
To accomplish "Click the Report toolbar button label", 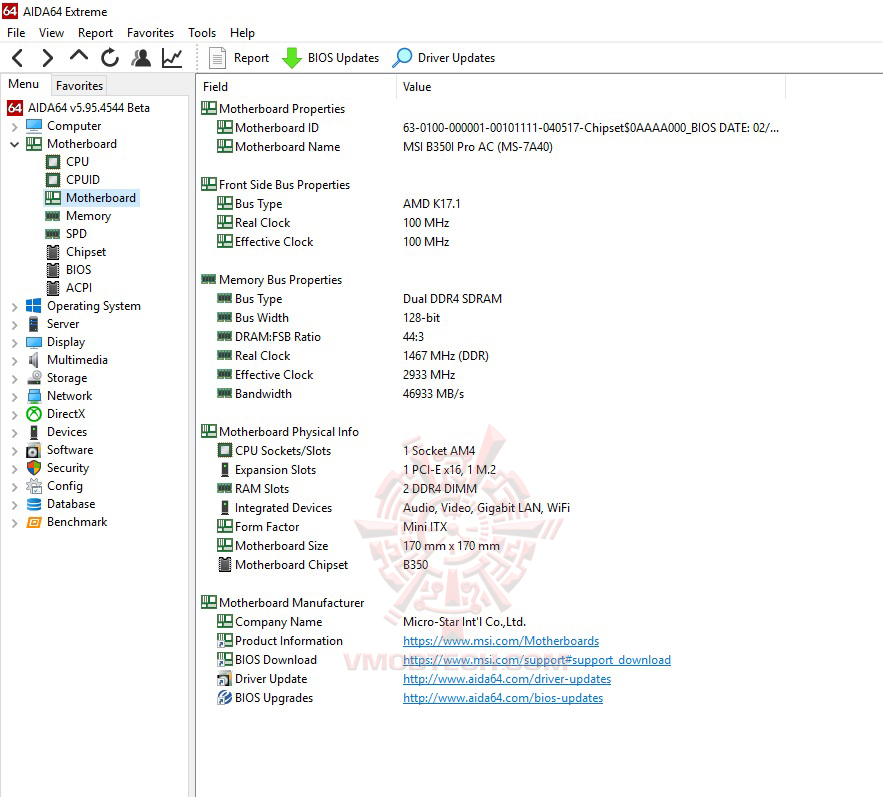I will 251,58.
